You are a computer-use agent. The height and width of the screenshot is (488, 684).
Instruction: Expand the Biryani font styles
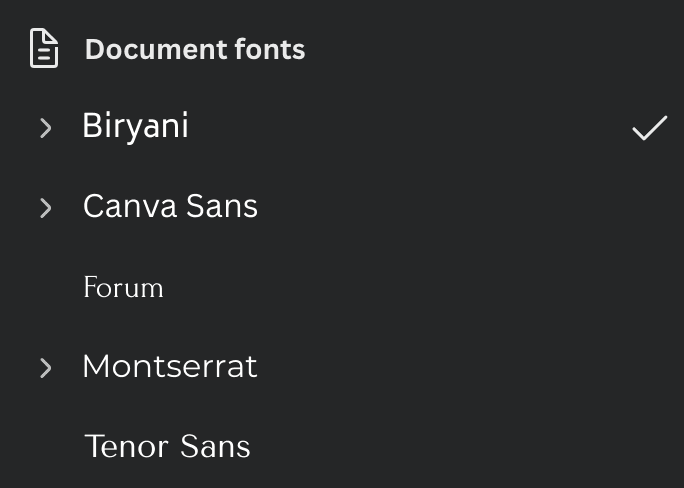[x=45, y=128]
